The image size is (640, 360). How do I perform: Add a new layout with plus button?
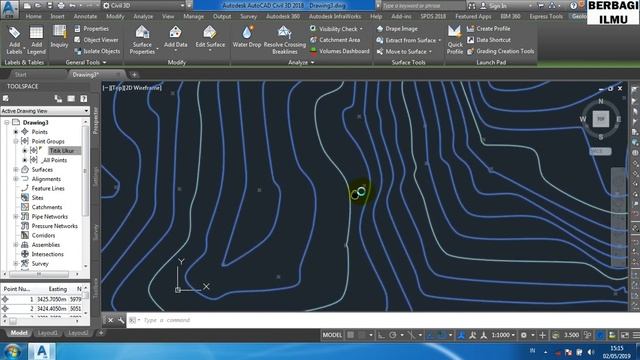coord(100,333)
